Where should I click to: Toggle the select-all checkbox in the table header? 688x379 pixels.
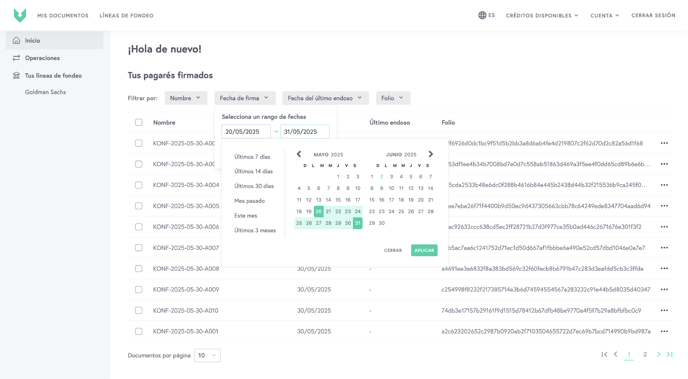click(139, 122)
